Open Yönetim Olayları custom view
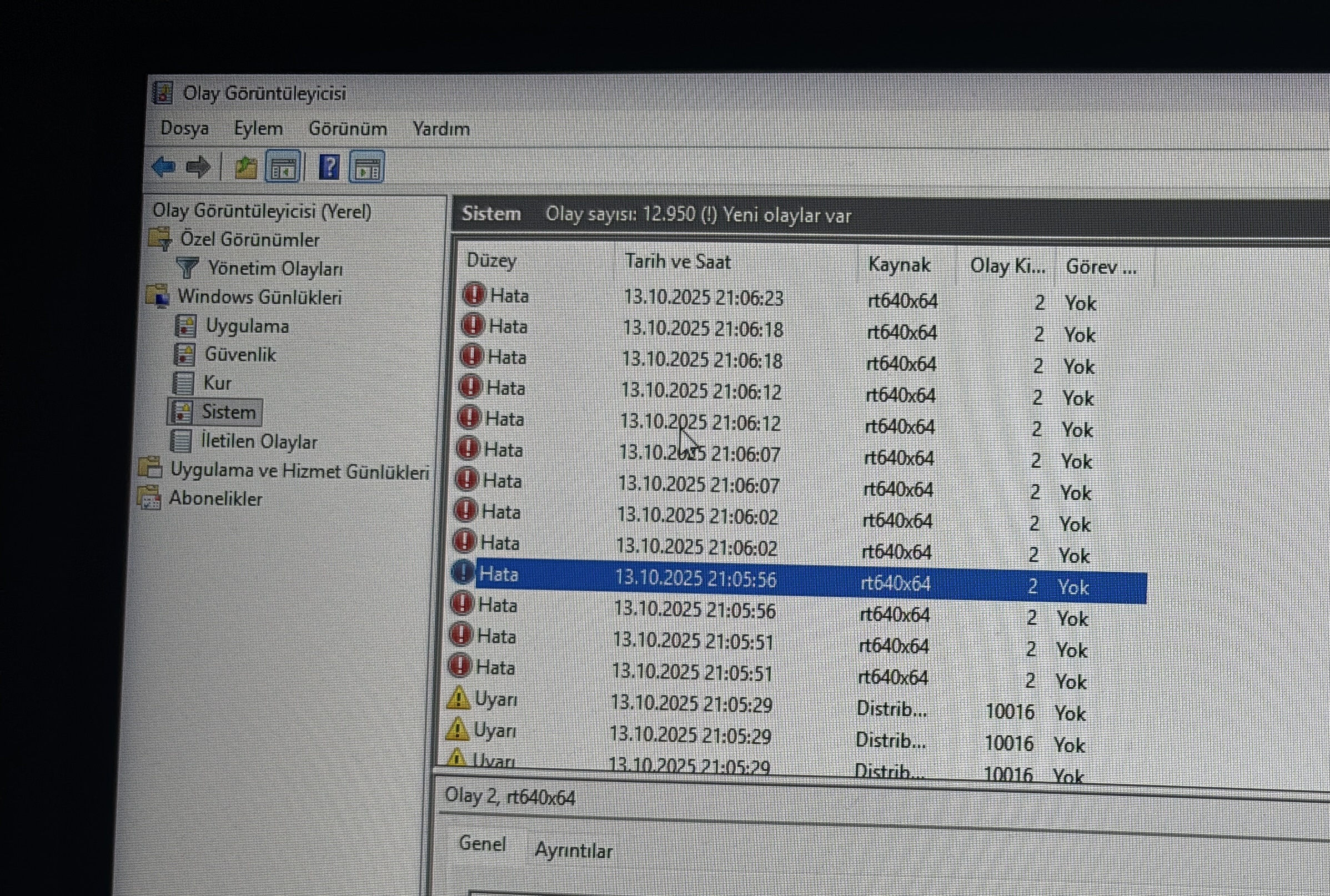Image resolution: width=1330 pixels, height=896 pixels. point(275,269)
